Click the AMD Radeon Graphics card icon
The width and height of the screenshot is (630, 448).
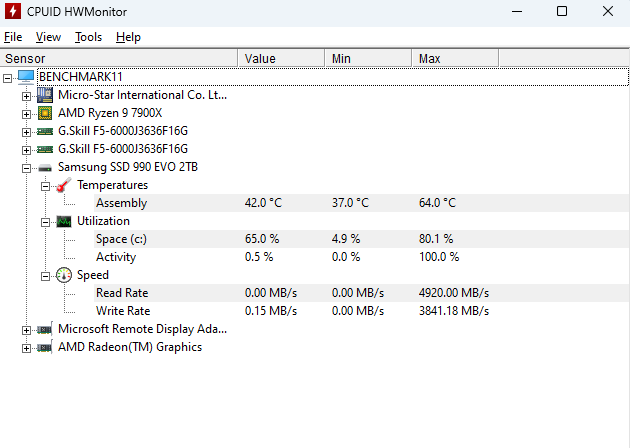click(45, 347)
